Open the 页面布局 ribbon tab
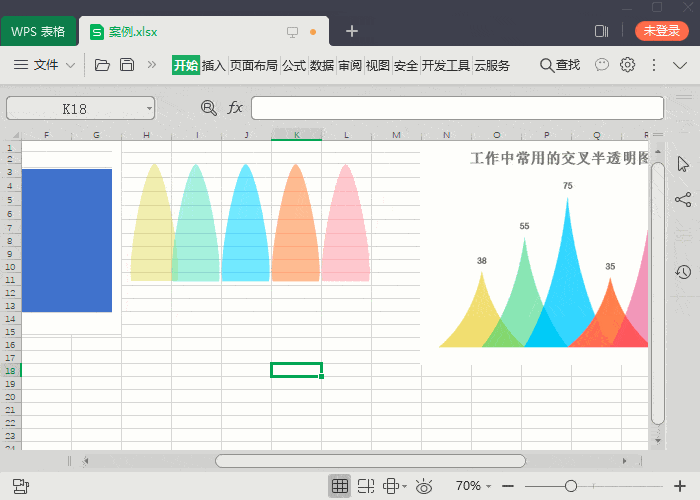The image size is (700, 500). click(x=253, y=66)
